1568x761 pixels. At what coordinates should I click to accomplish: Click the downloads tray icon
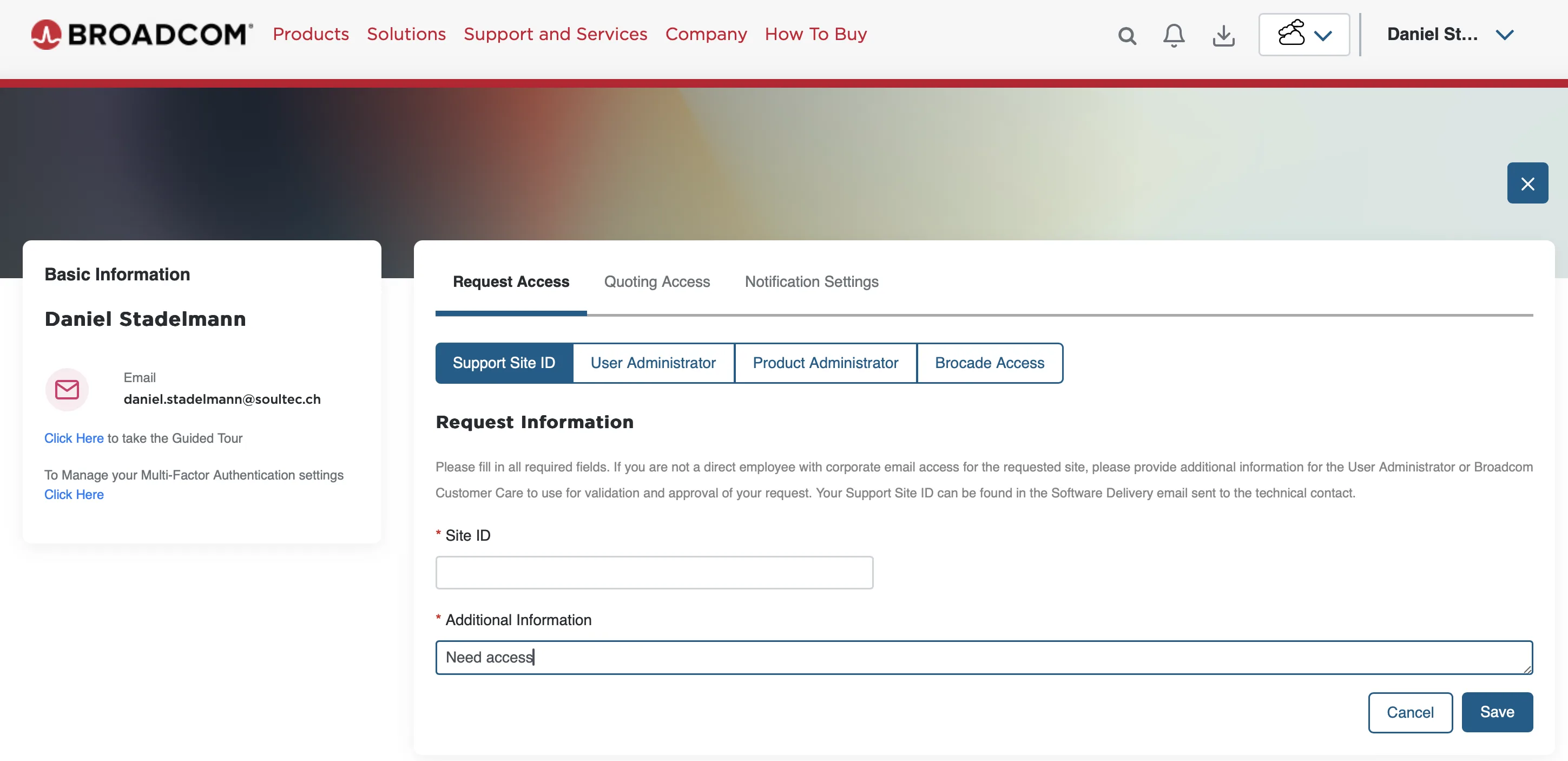point(1223,36)
